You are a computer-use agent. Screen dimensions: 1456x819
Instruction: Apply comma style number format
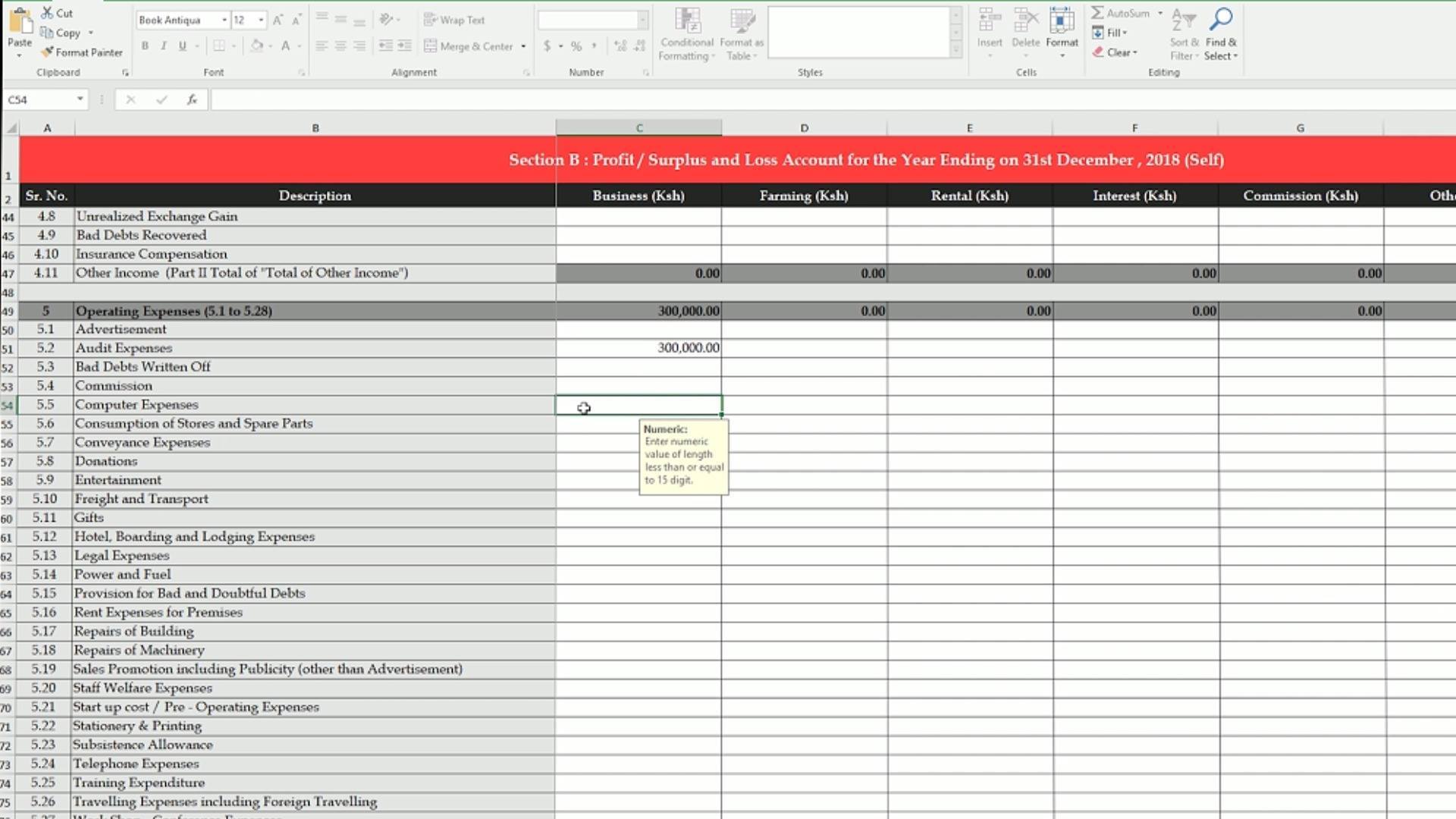tap(594, 46)
